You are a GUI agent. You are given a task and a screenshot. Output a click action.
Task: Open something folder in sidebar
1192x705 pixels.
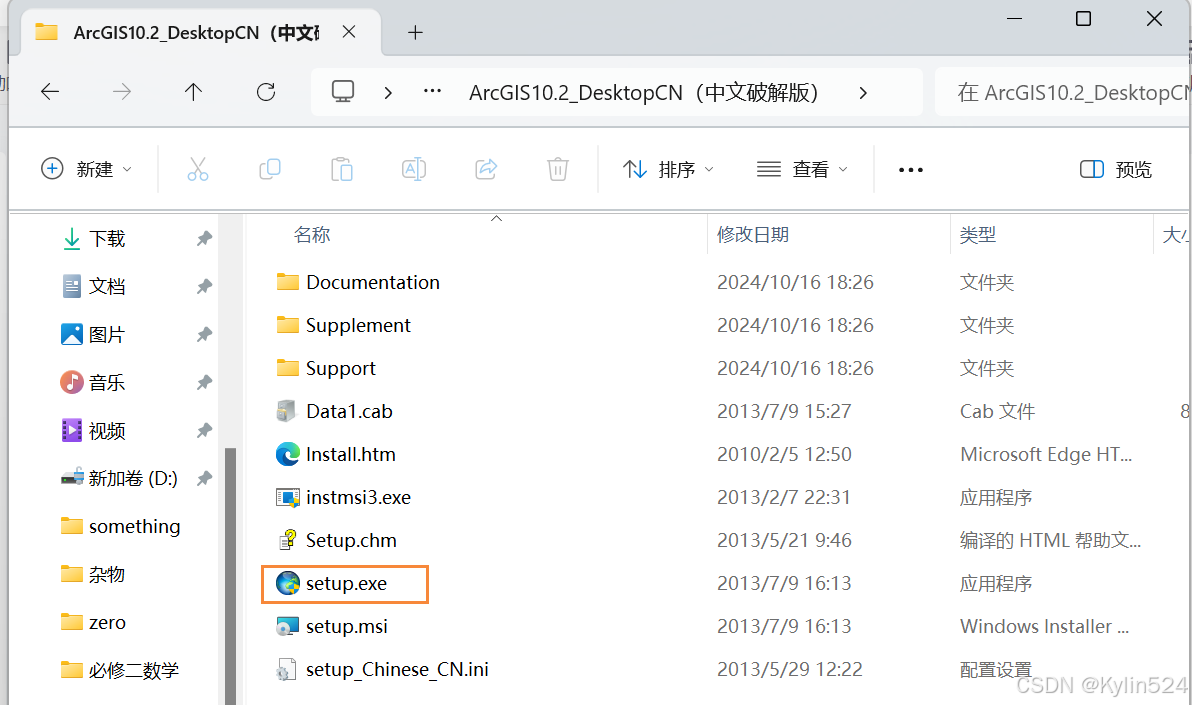click(x=120, y=526)
